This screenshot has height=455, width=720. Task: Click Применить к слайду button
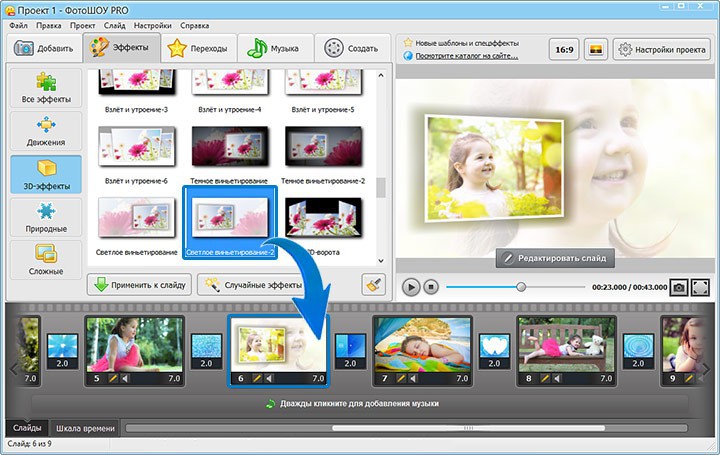coord(139,285)
